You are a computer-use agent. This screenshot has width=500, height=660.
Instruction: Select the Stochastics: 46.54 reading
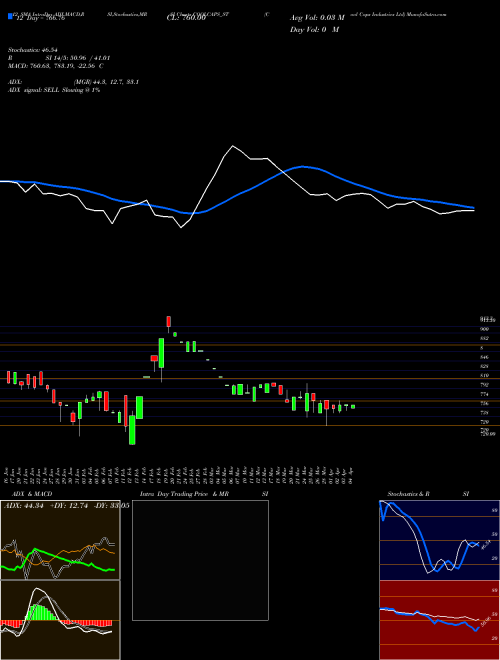[x=32, y=50]
